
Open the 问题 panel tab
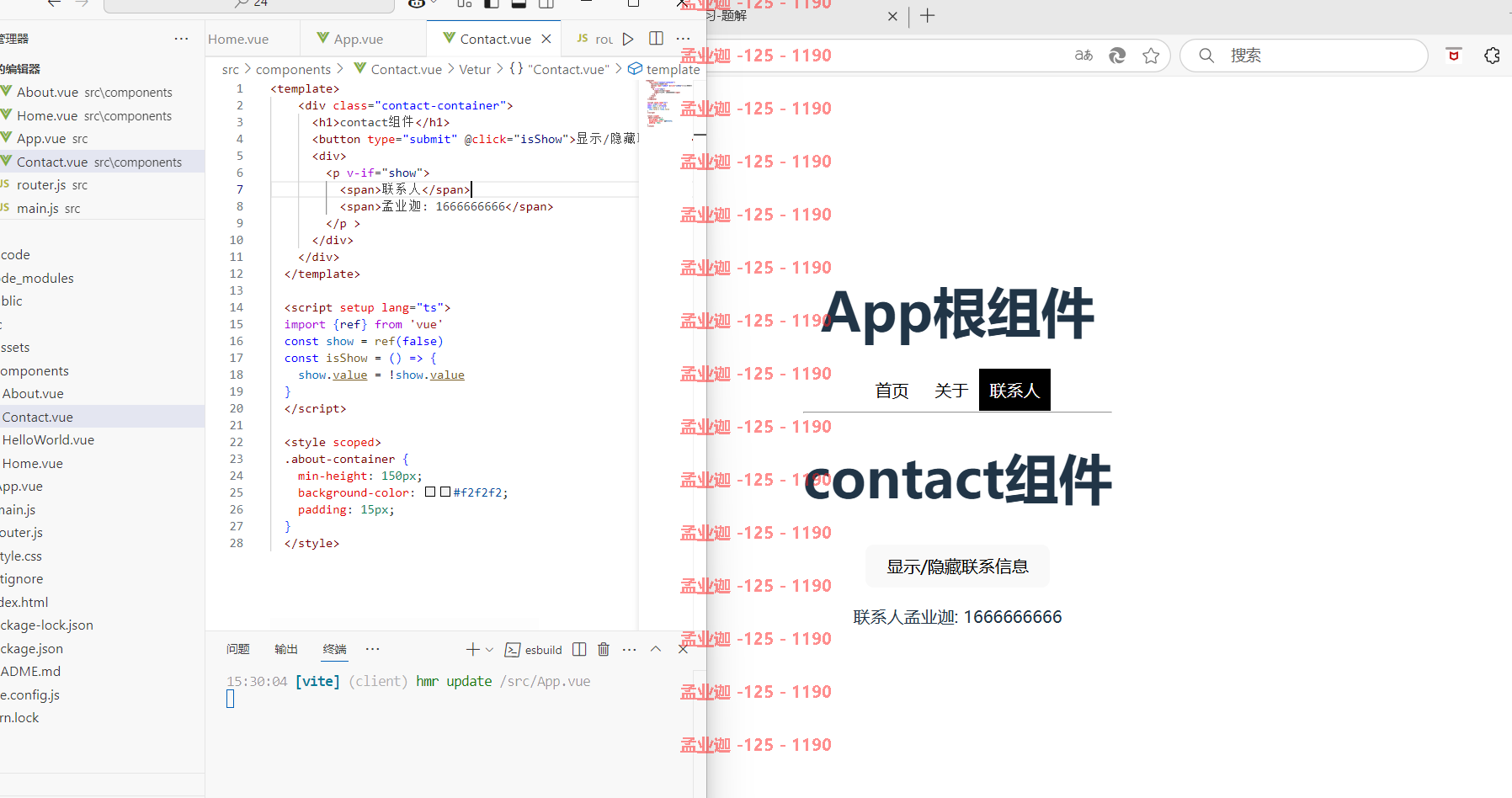(x=238, y=649)
